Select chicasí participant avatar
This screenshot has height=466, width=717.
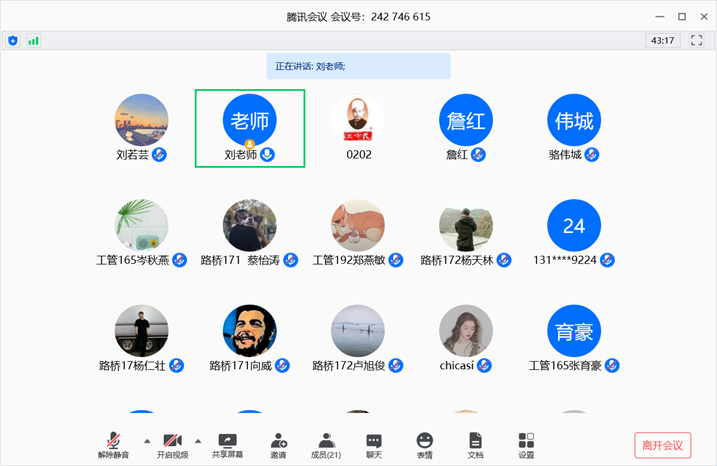click(466, 331)
